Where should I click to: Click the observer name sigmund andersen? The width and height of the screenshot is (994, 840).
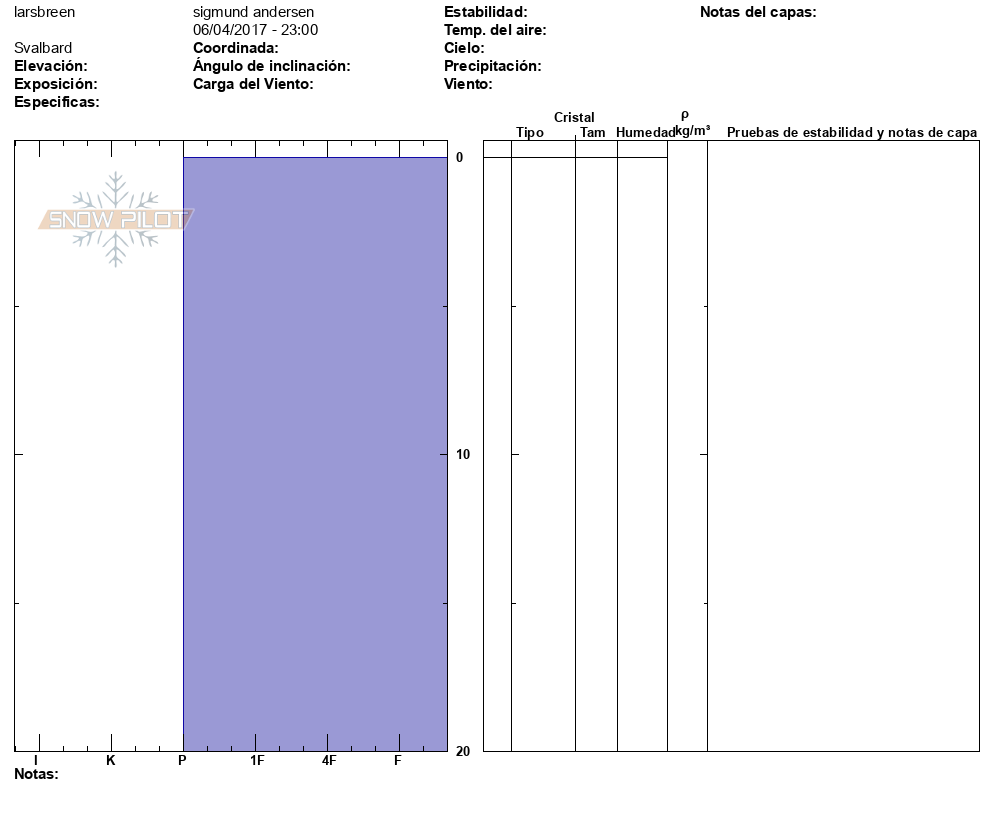pos(253,12)
